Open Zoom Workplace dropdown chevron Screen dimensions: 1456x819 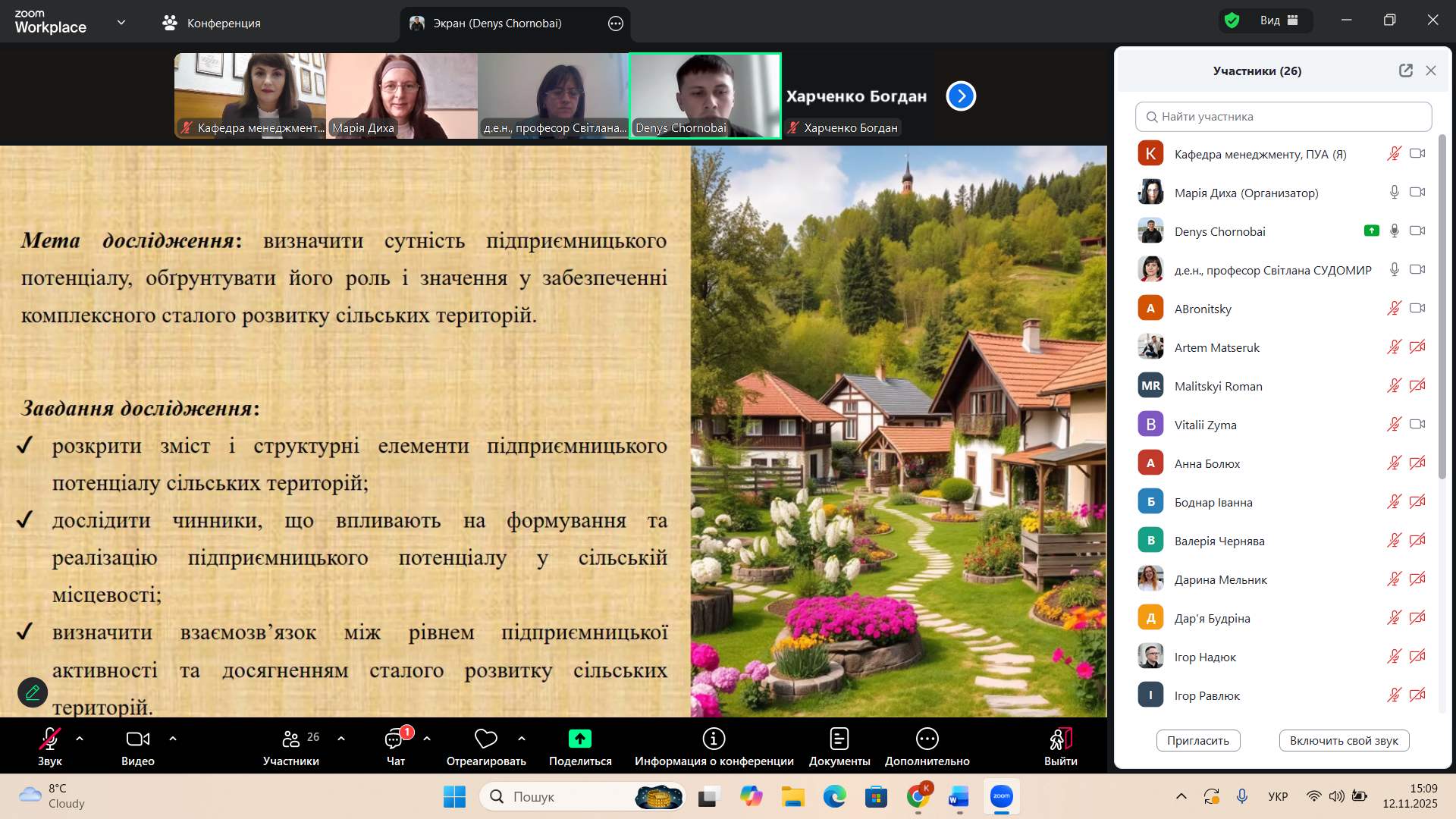click(121, 23)
